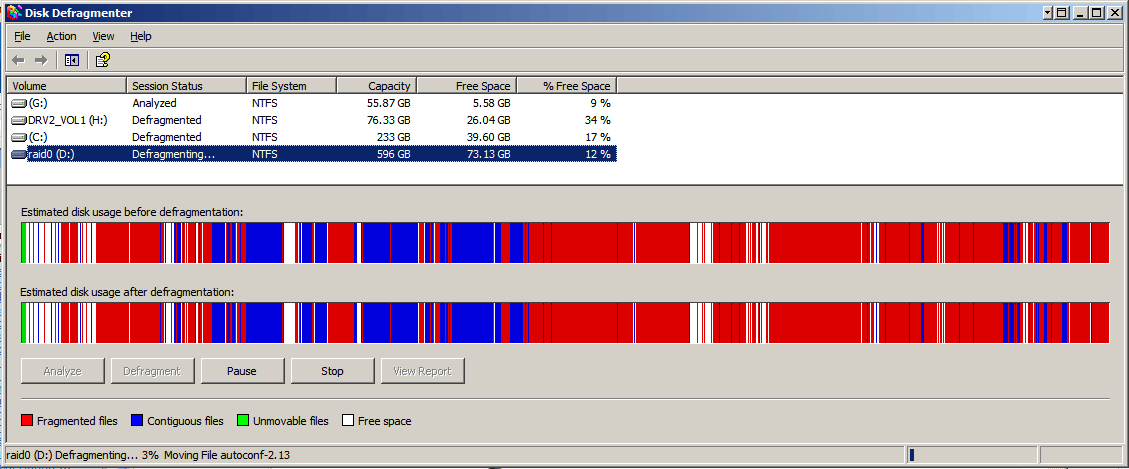Open the Help menu
Screen dimensions: 1129x469
[x=140, y=36]
